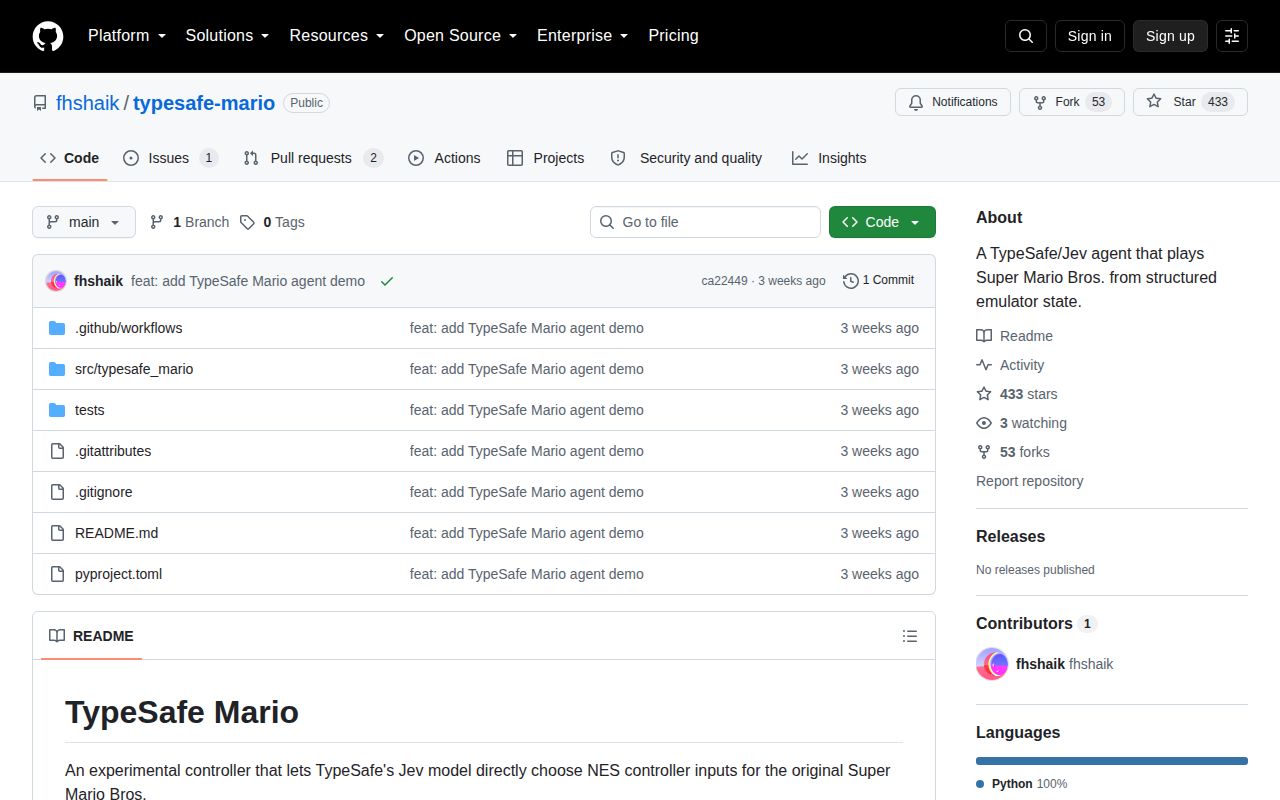Switch to the Issues tab
Screen dimensions: 1280x800
(x=170, y=158)
